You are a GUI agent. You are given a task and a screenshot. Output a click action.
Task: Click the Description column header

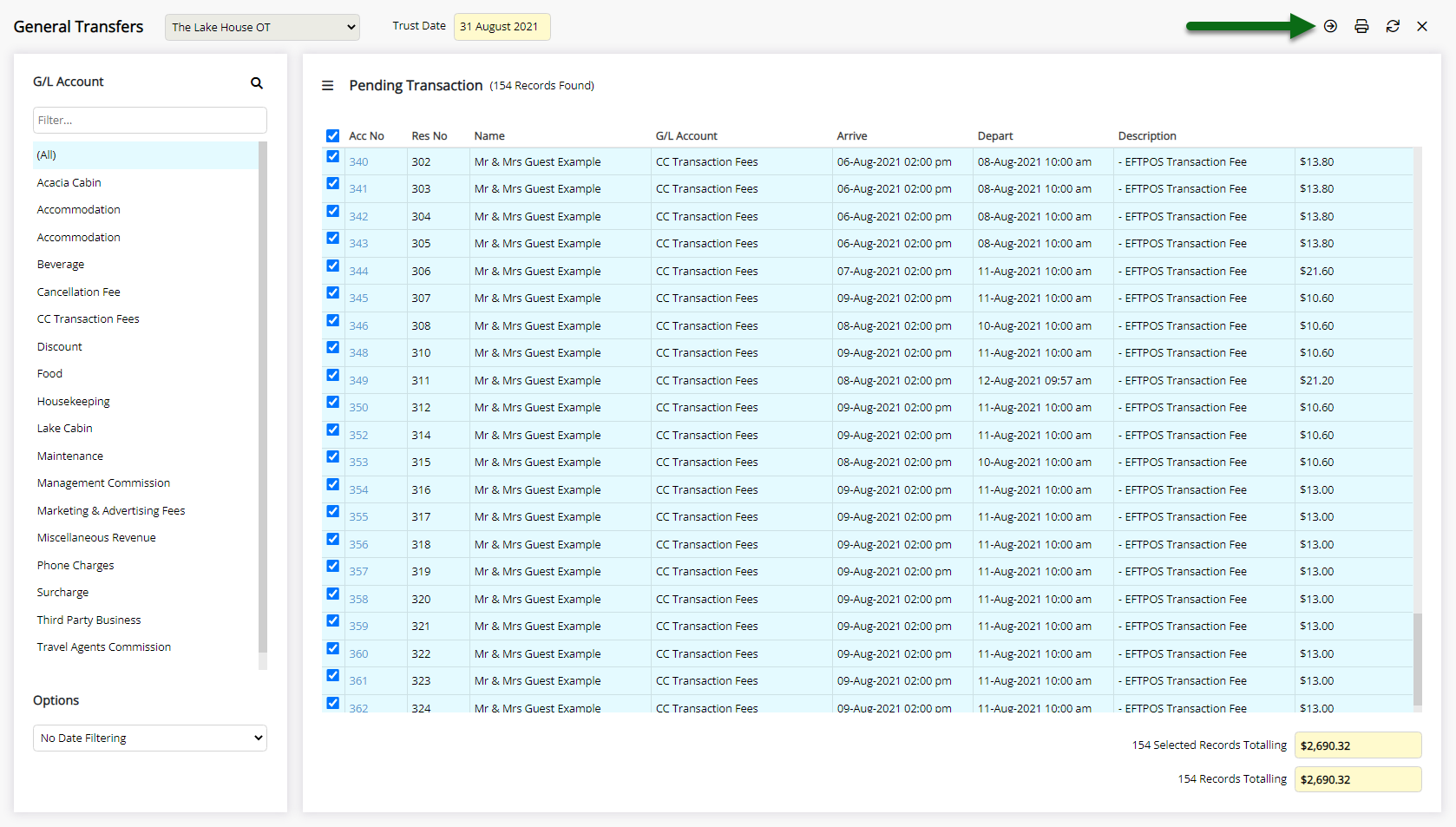[x=1147, y=135]
